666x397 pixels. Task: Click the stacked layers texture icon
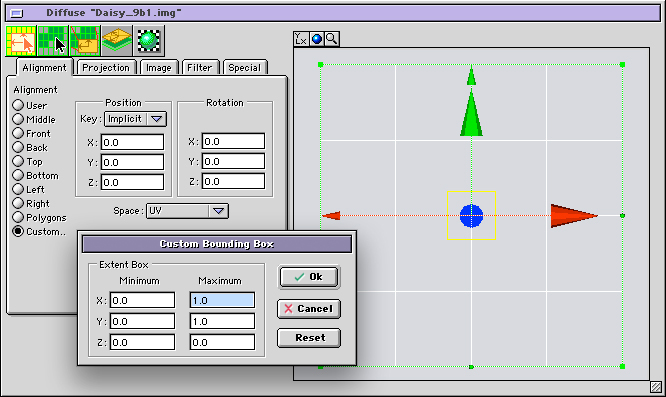pos(117,41)
